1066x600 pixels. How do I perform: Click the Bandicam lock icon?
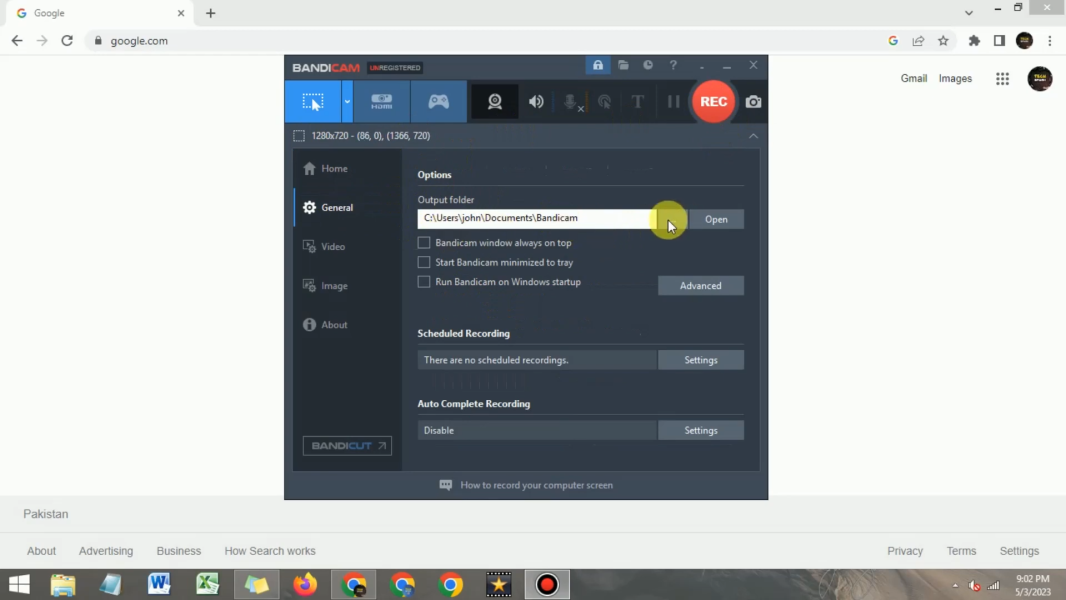598,65
